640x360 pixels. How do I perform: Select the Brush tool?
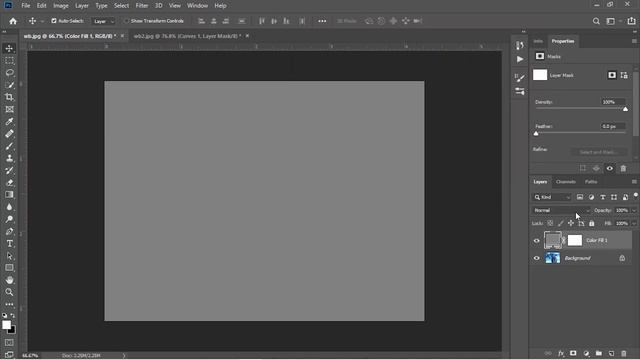[x=9, y=146]
